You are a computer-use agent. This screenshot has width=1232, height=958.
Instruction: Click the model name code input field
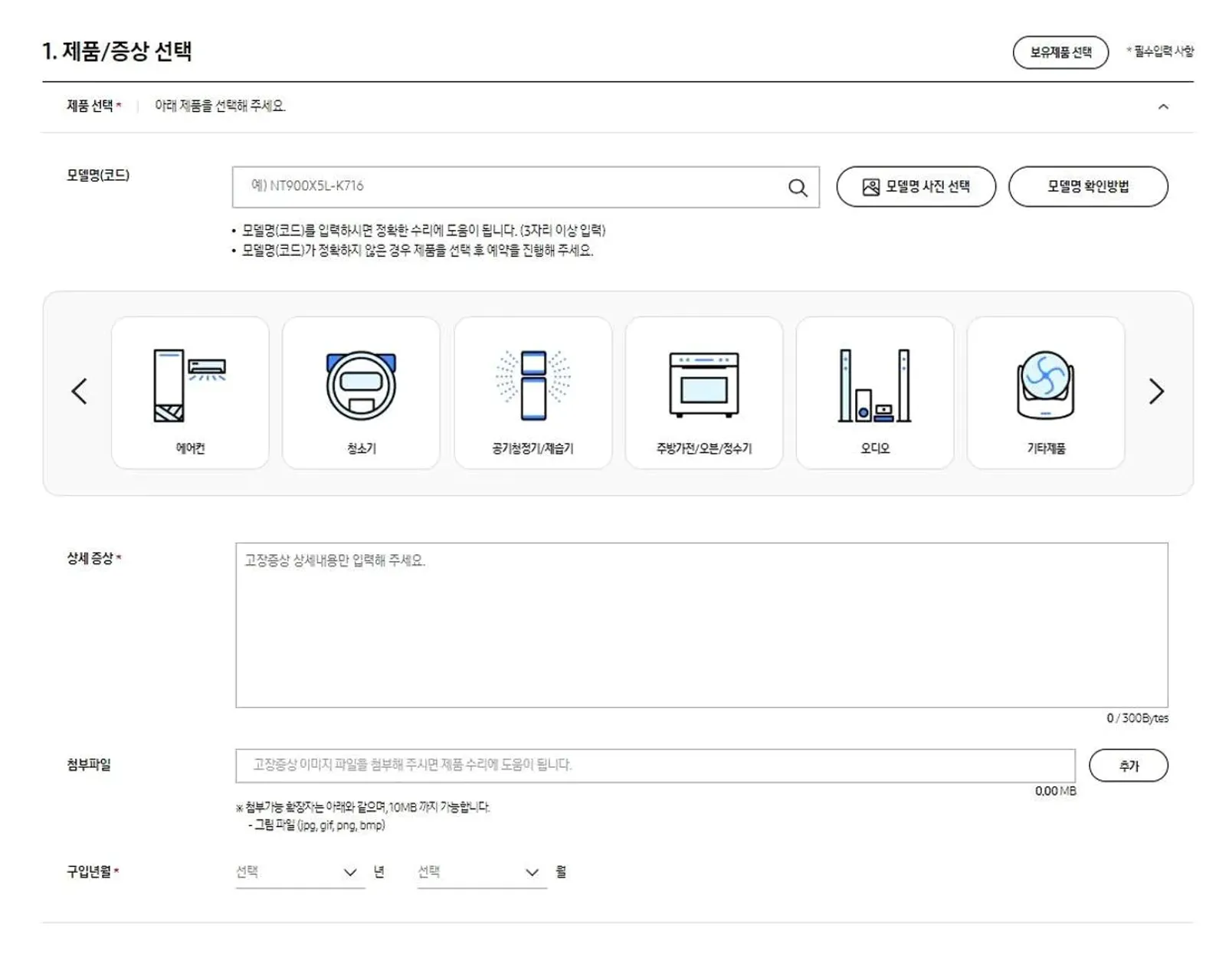pyautogui.click(x=506, y=185)
